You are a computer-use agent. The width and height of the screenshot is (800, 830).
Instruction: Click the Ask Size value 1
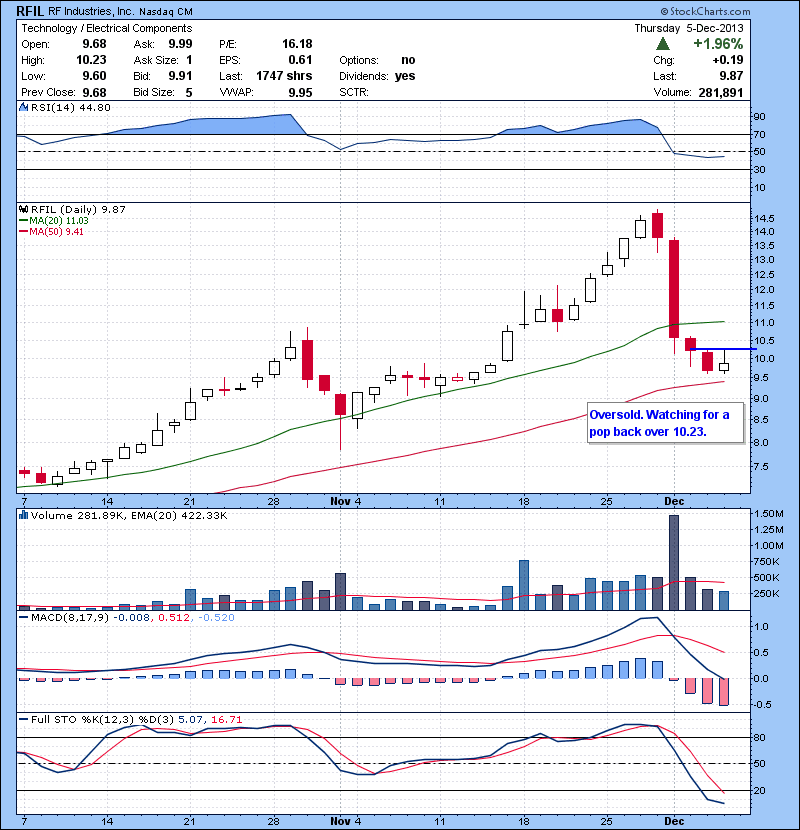point(190,60)
